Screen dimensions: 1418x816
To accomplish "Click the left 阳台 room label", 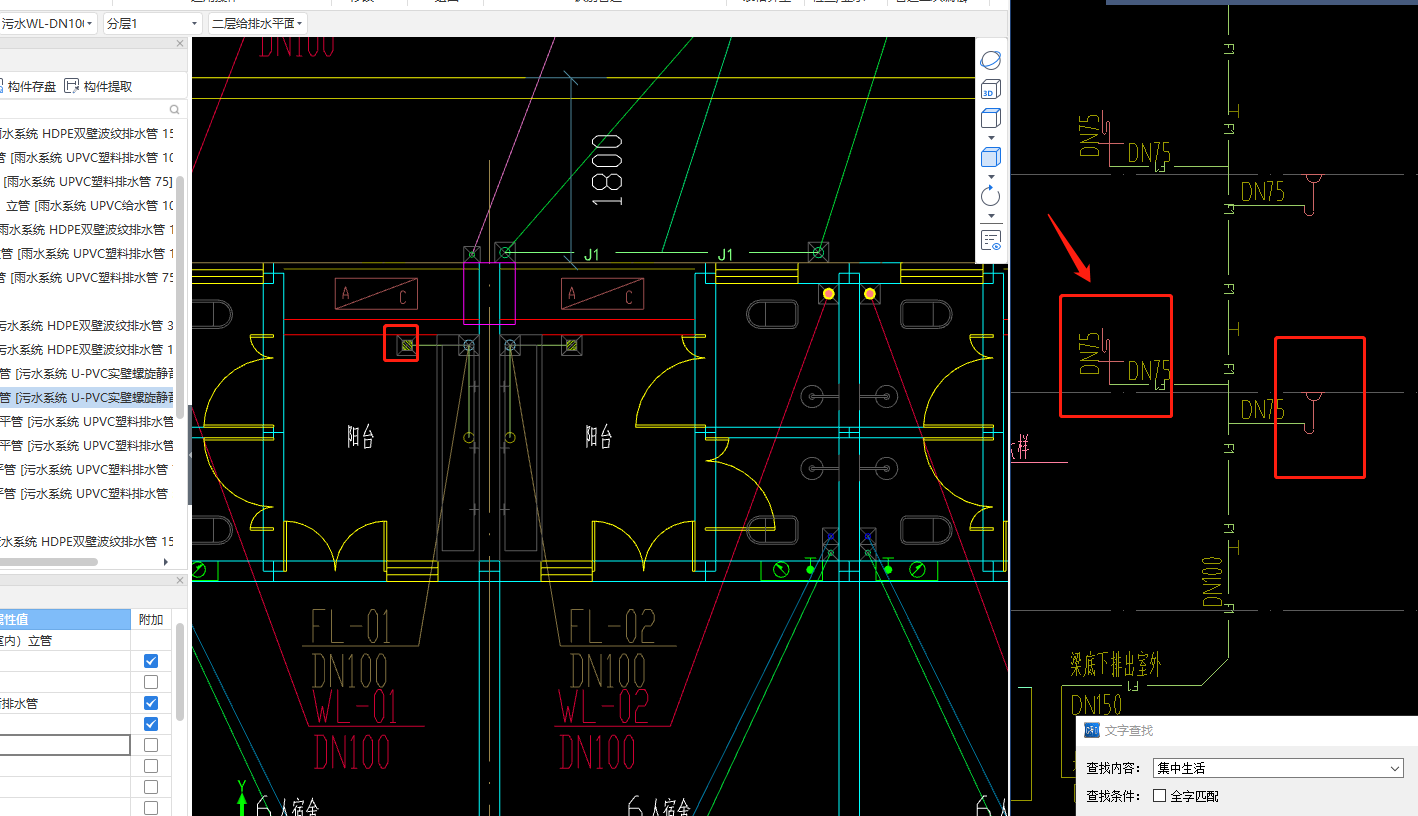I will coord(360,437).
